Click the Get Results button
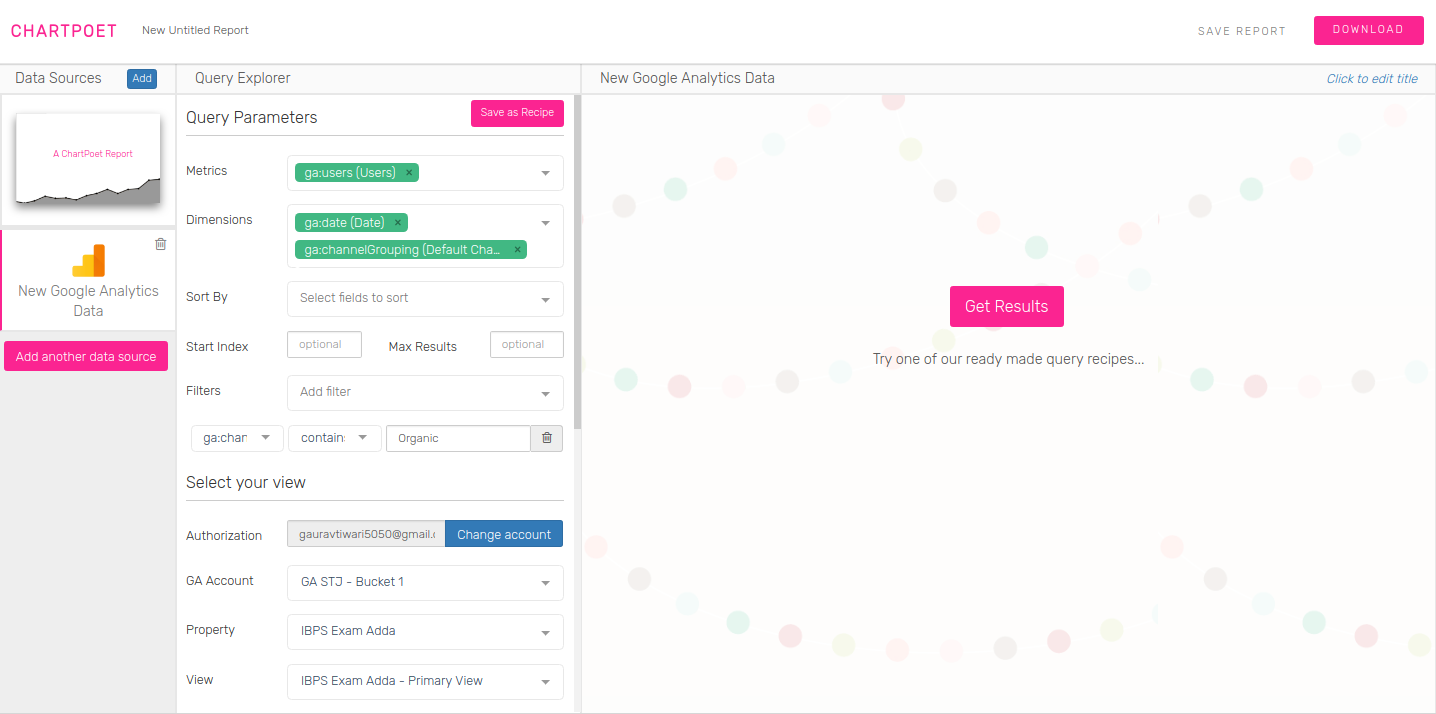The height and width of the screenshot is (714, 1436). coord(1007,306)
